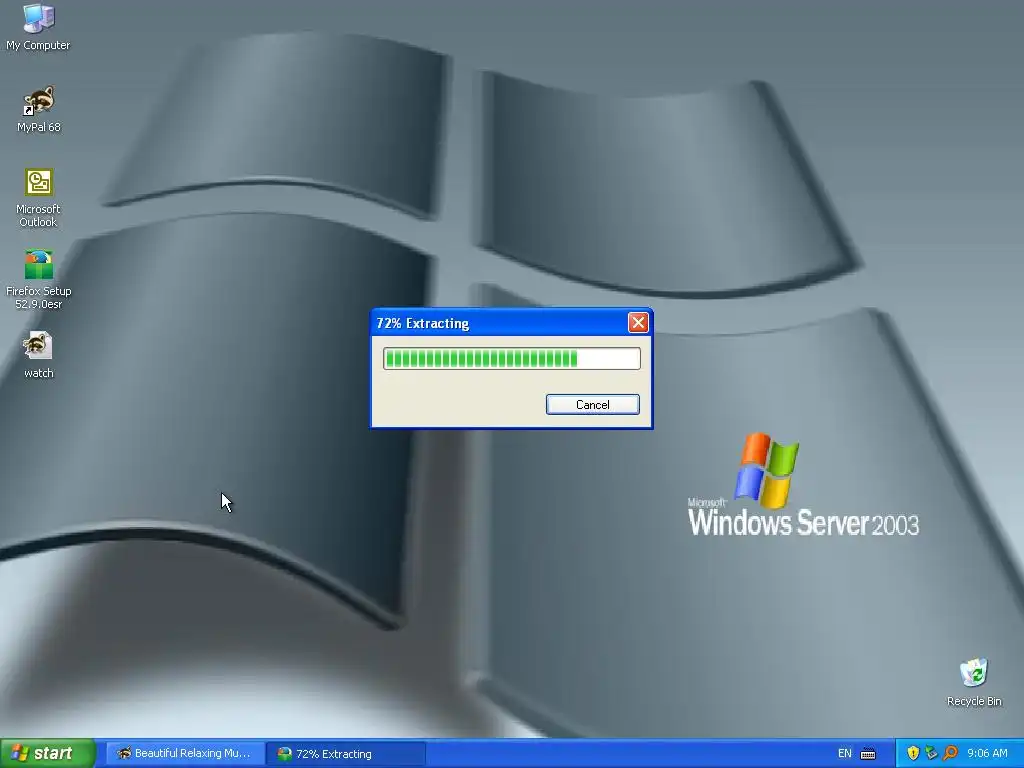Screen dimensions: 1024x768
Task: Activate the 72% Extracting taskbar button
Action: click(346, 754)
